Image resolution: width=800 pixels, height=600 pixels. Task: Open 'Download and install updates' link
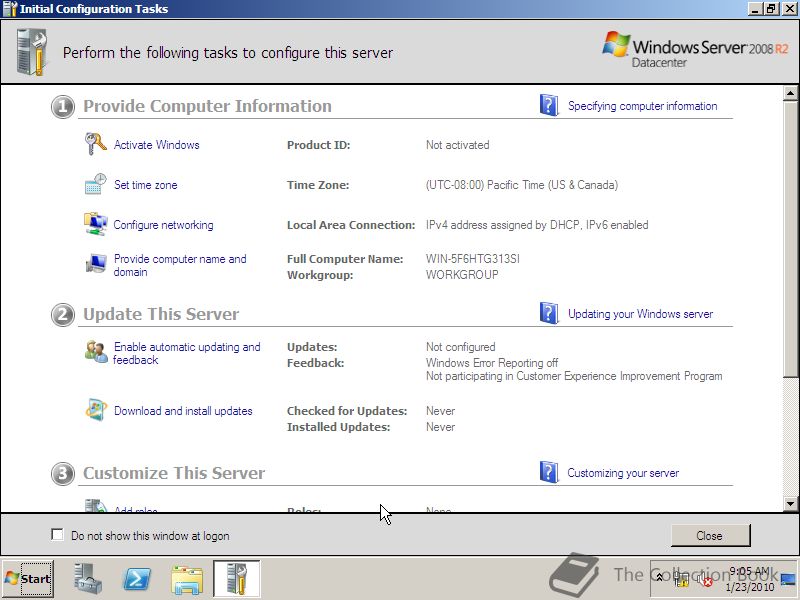[x=183, y=411]
